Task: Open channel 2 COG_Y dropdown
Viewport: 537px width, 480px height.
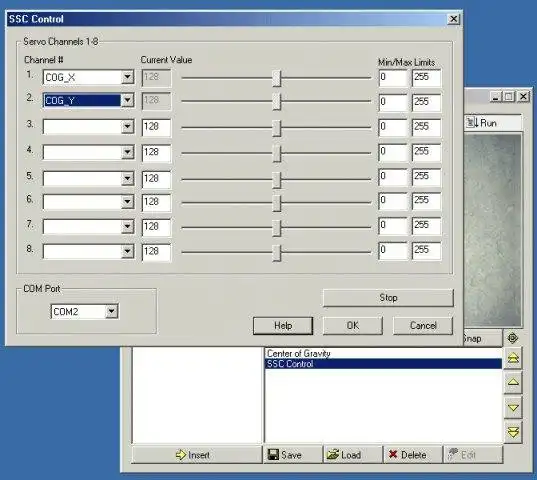Action: pyautogui.click(x=127, y=100)
